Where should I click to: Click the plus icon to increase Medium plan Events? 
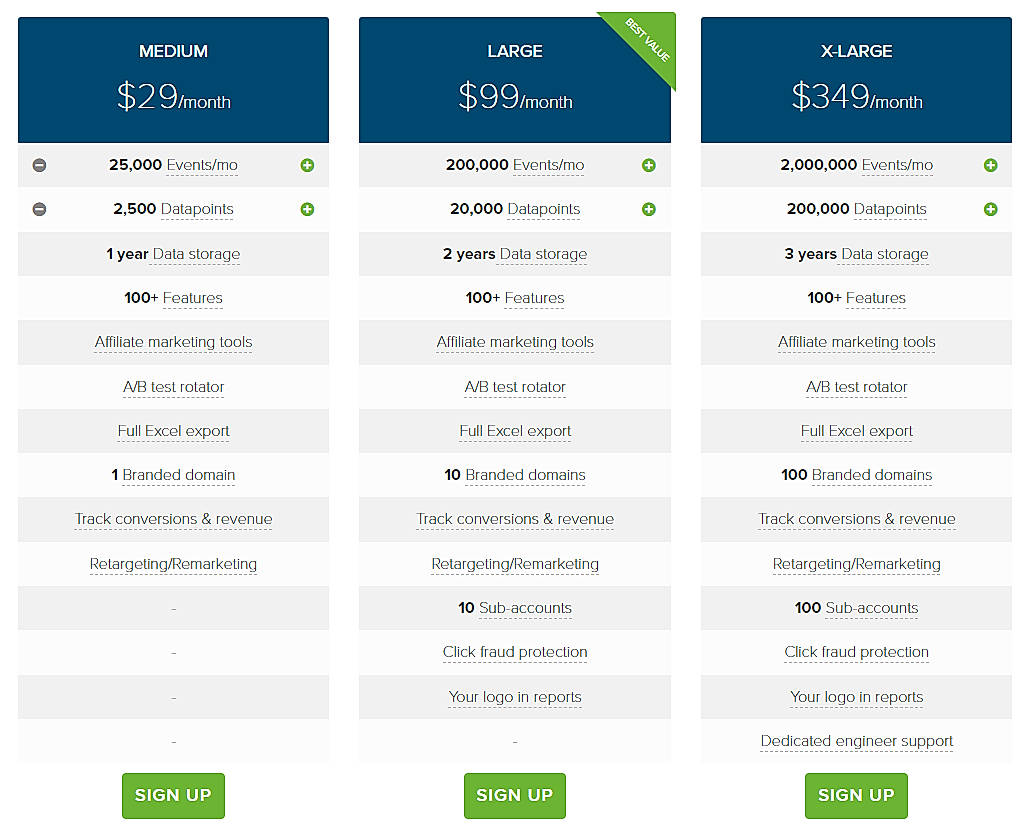(307, 165)
